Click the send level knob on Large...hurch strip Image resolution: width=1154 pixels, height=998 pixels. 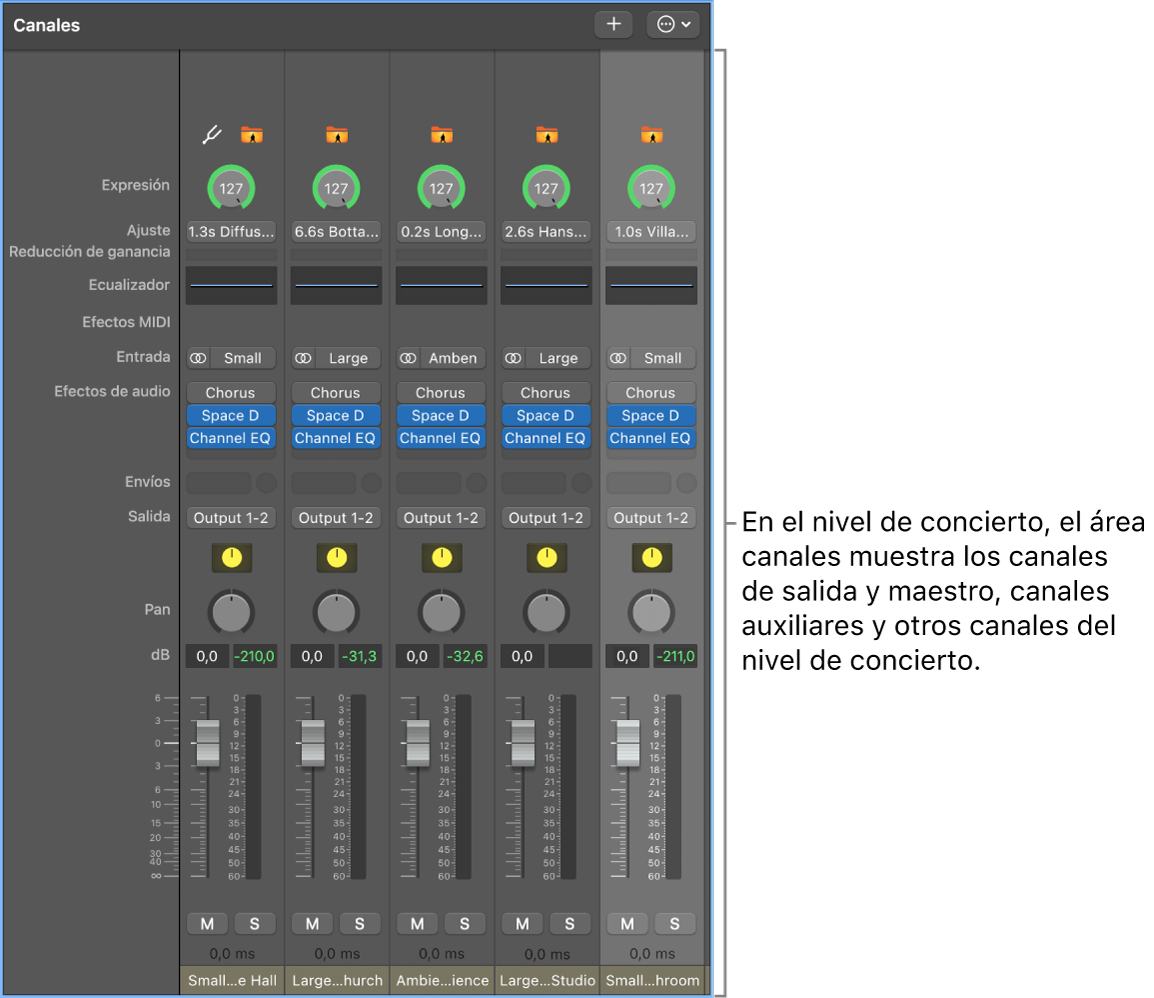click(x=372, y=484)
